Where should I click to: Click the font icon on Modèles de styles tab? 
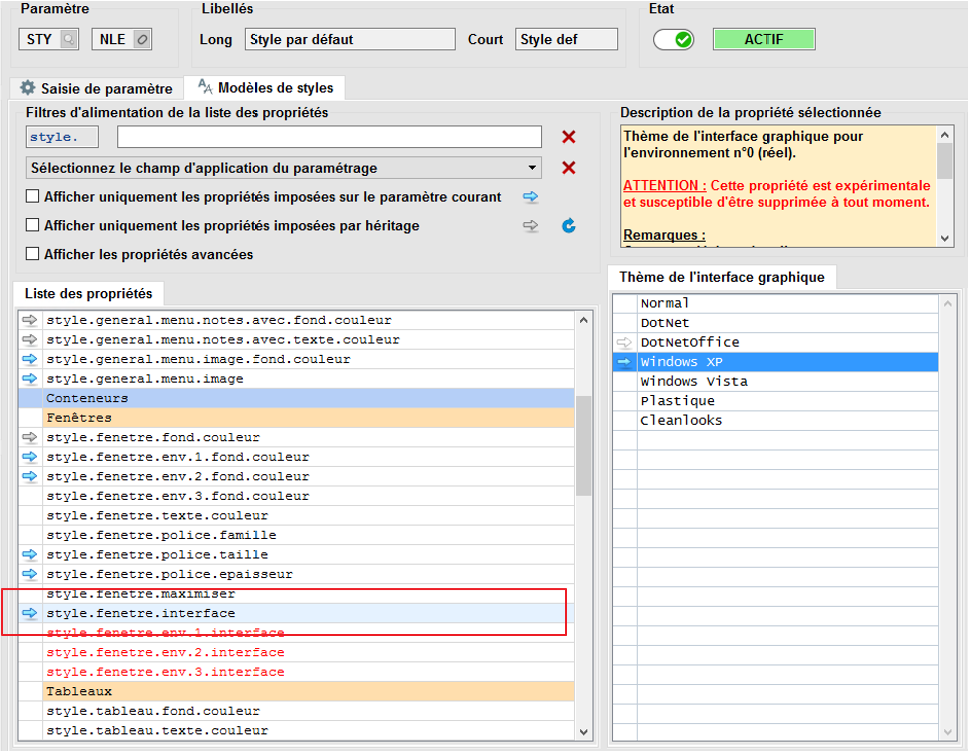205,87
